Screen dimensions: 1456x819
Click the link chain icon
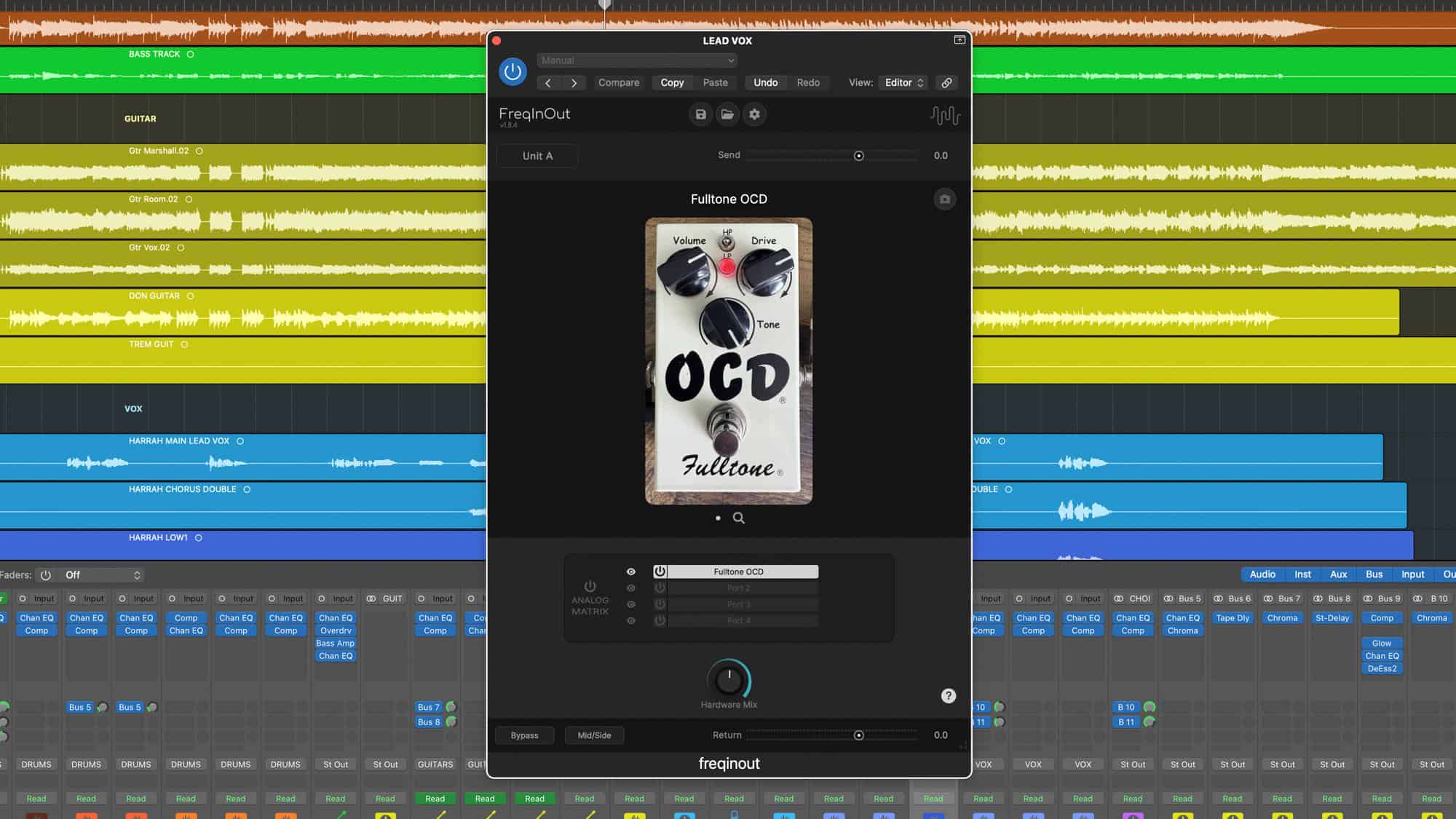click(x=946, y=83)
